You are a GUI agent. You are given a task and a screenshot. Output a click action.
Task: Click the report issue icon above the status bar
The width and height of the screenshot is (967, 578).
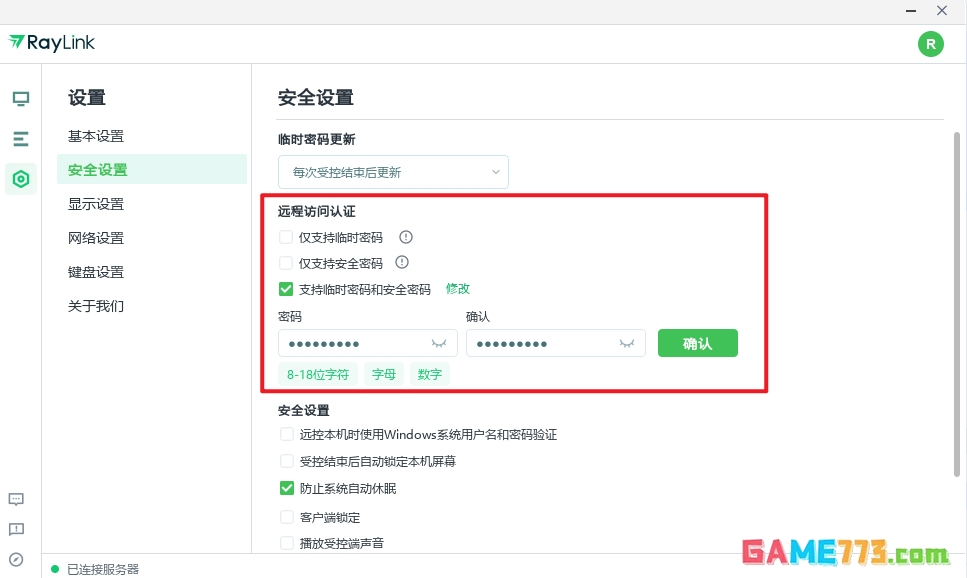coord(15,529)
